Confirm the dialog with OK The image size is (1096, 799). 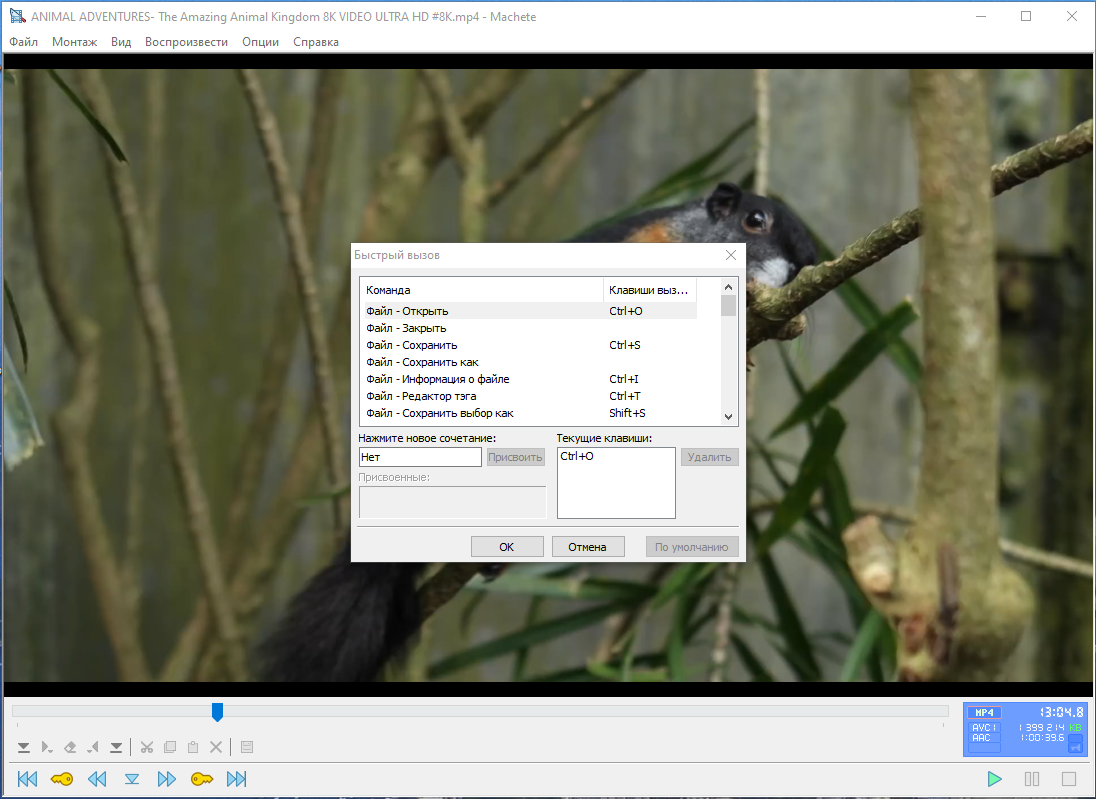coord(507,547)
